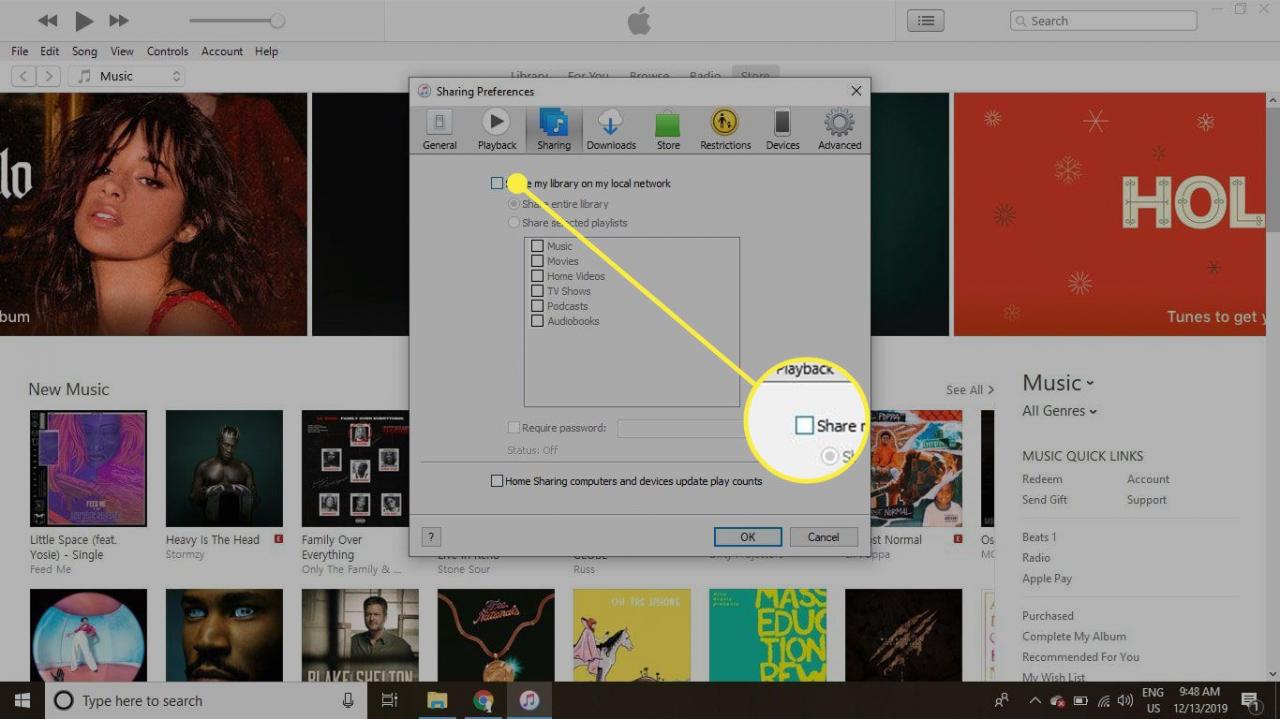Screen dimensions: 1280x719
Task: Click Cancel in Sharing Preferences
Action: 823,537
